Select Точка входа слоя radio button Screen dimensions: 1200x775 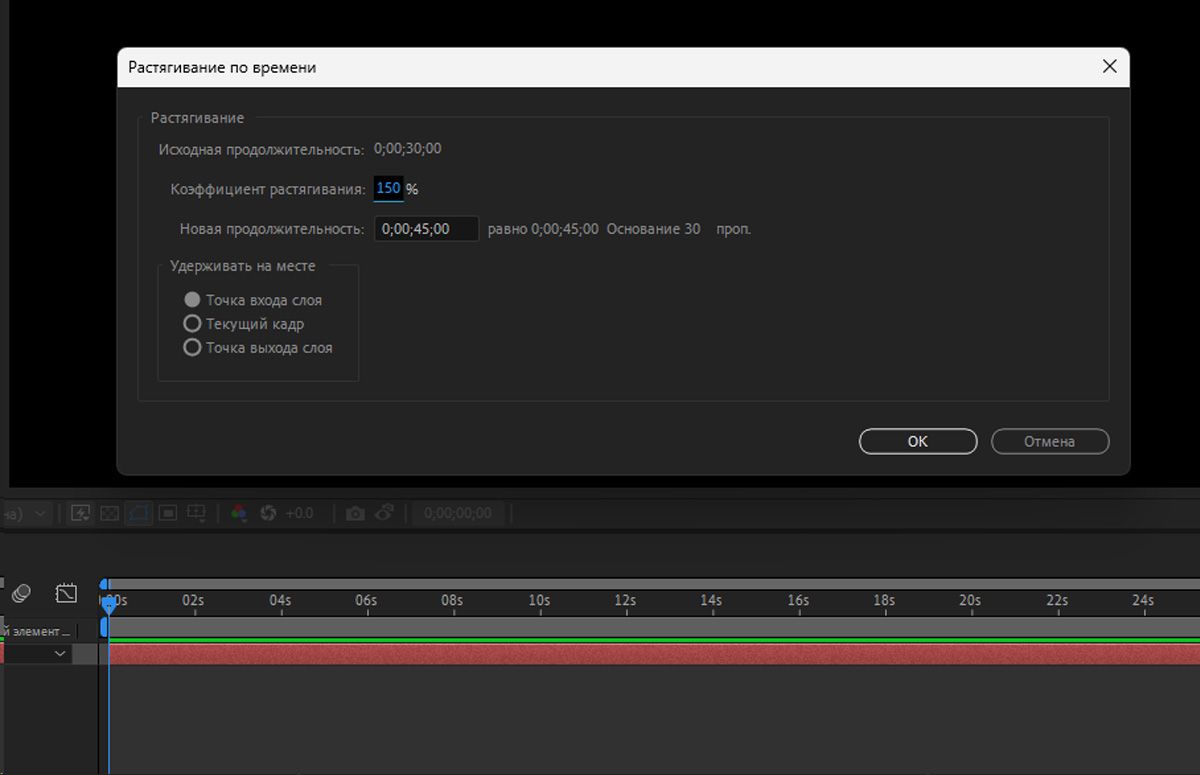pyautogui.click(x=192, y=300)
